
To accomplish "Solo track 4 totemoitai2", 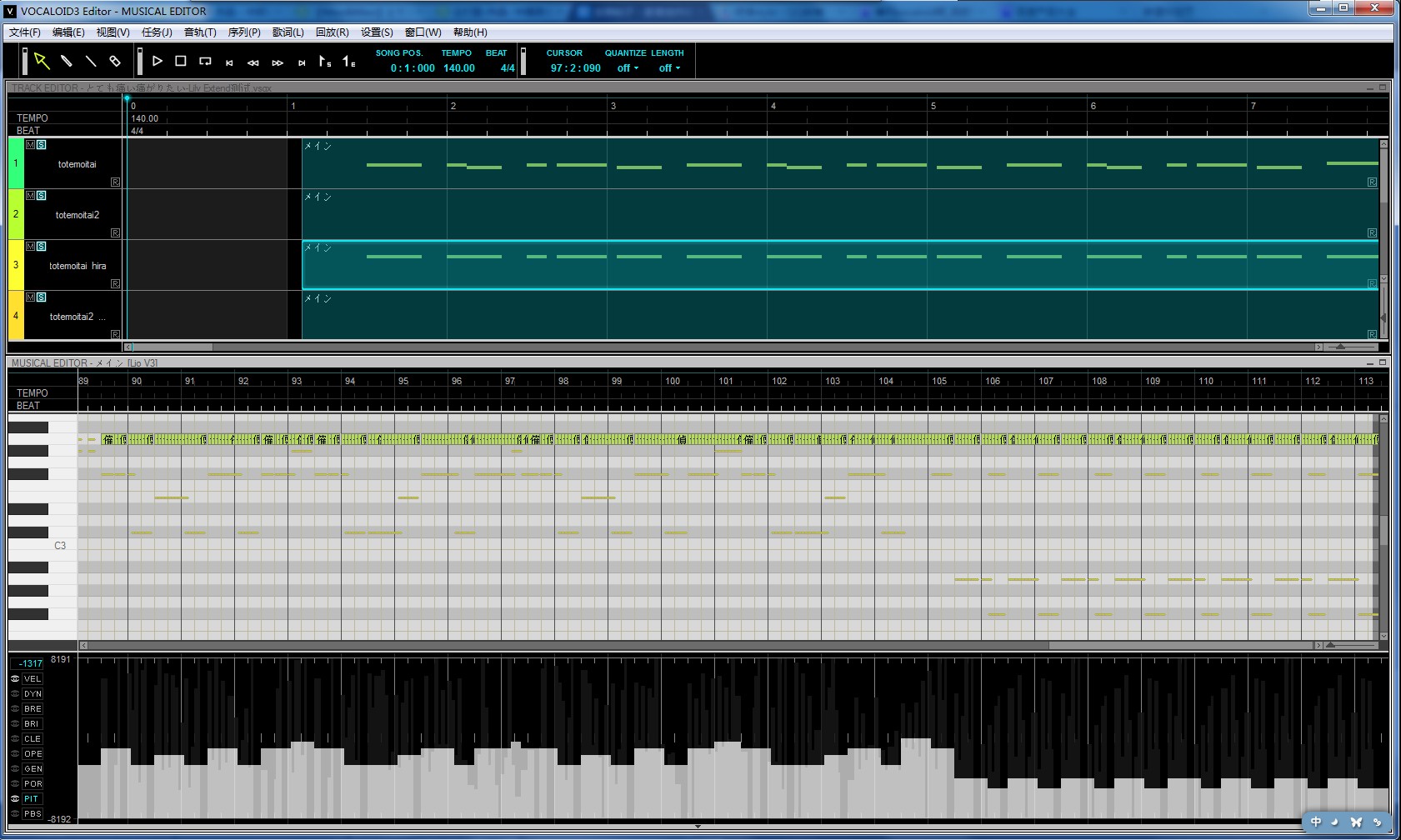I will 42,297.
